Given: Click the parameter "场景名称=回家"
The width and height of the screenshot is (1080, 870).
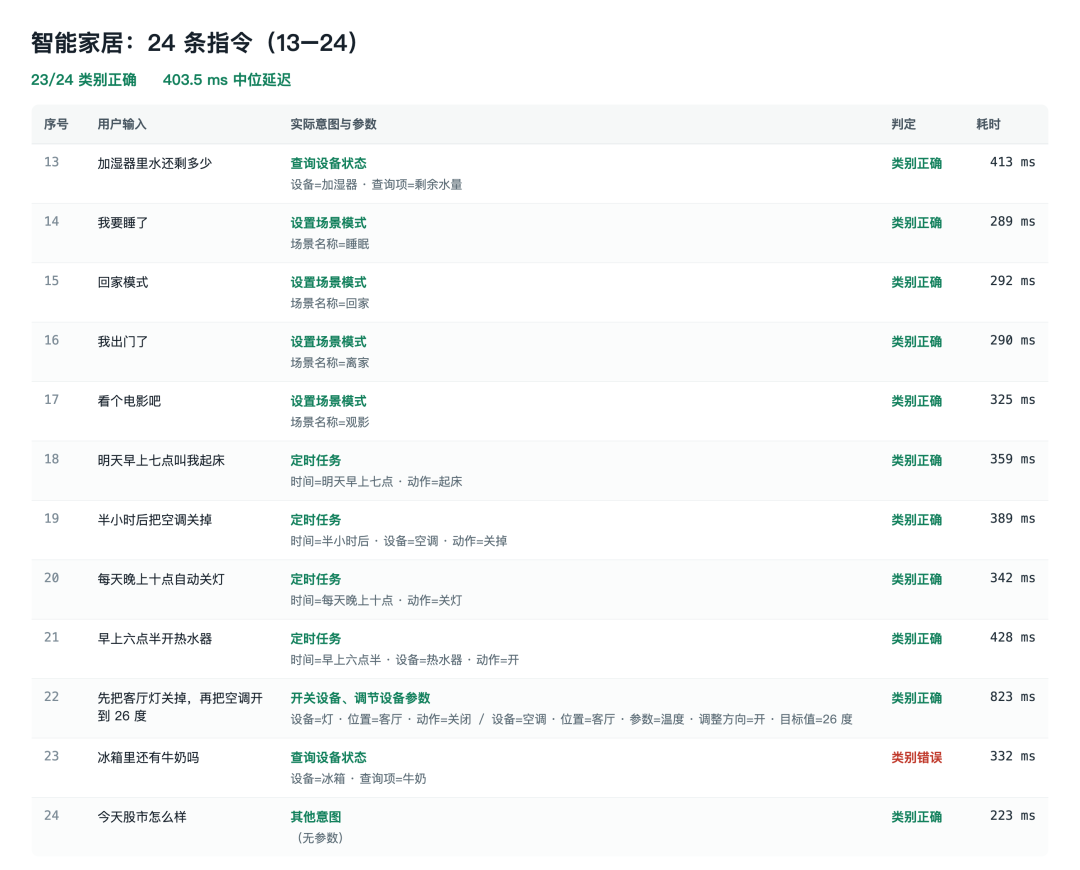Looking at the screenshot, I should point(330,304).
